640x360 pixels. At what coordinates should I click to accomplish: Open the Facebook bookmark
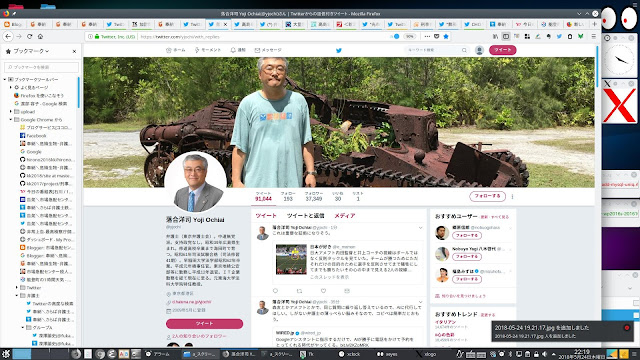(33, 136)
